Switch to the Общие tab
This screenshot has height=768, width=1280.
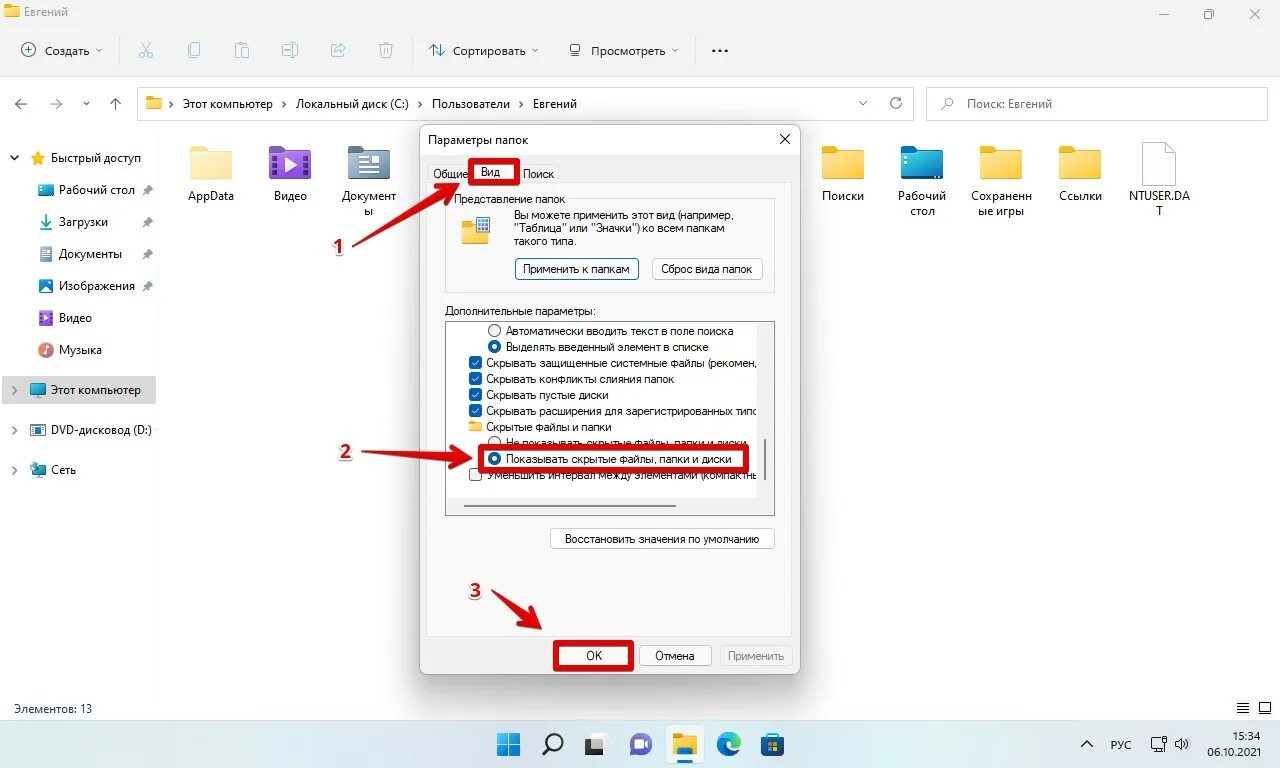[x=450, y=174]
